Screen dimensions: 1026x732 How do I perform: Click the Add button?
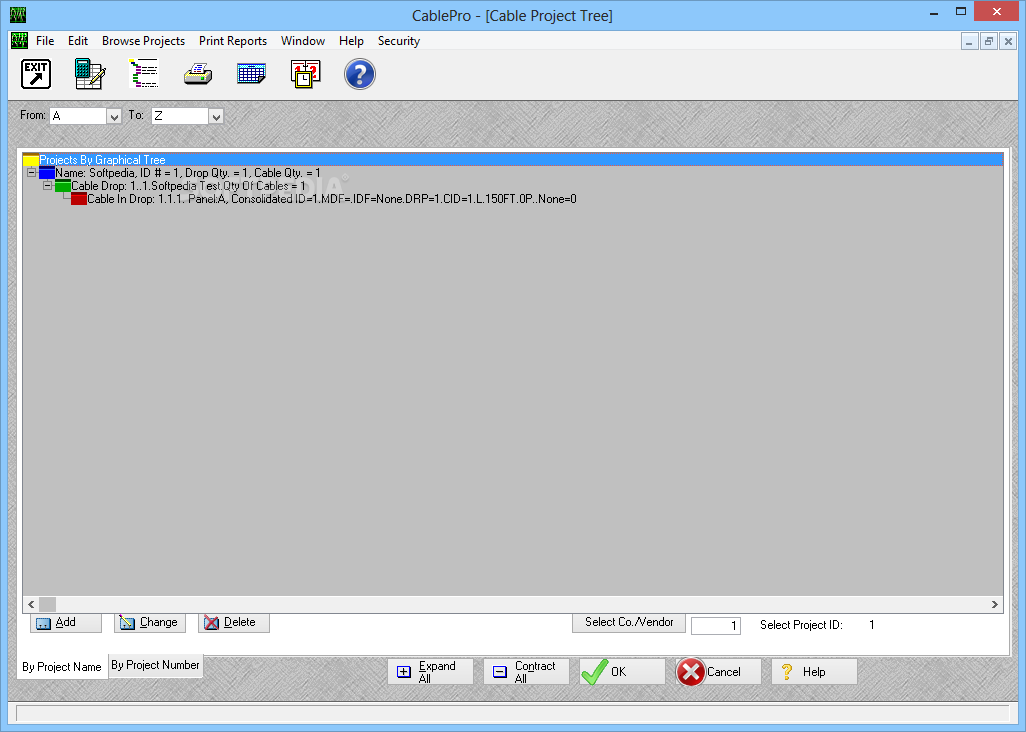[x=66, y=623]
